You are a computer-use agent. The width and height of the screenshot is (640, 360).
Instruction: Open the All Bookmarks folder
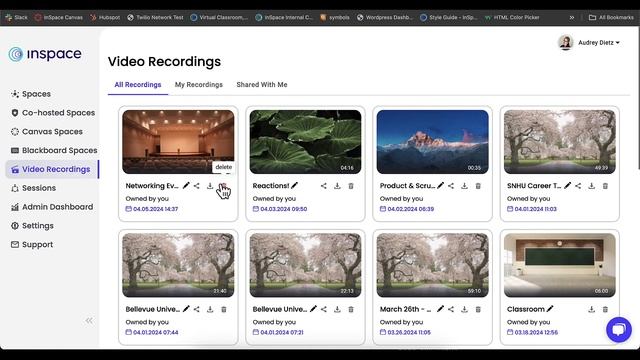point(611,18)
